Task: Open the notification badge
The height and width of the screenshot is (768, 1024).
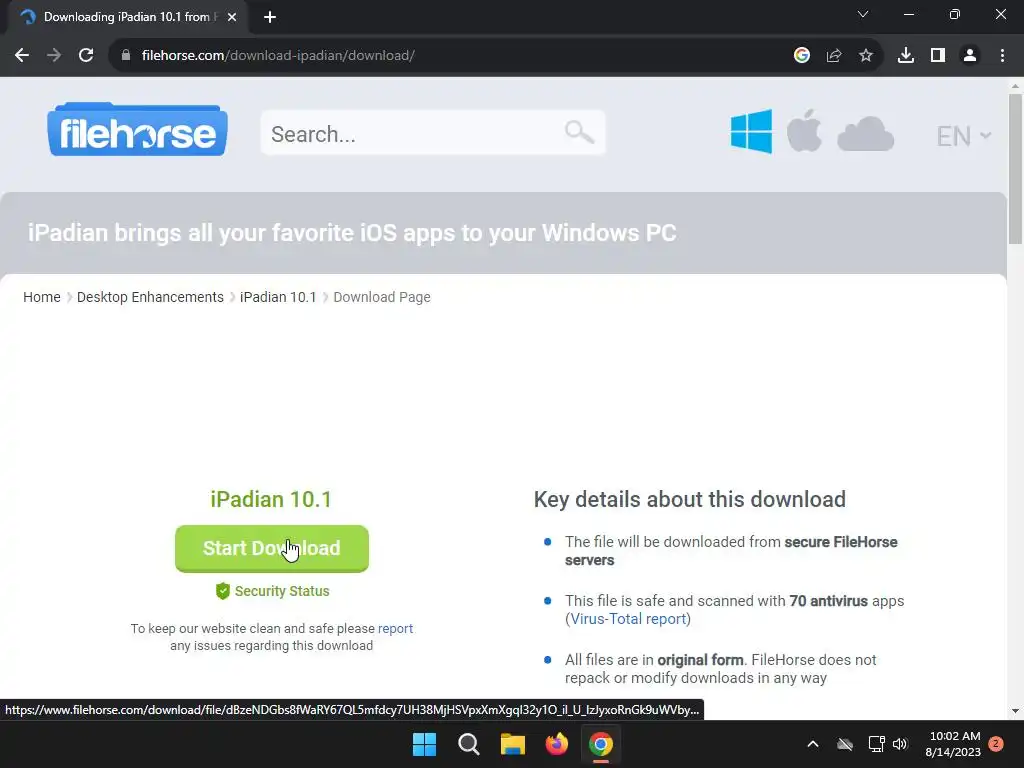Action: point(996,744)
